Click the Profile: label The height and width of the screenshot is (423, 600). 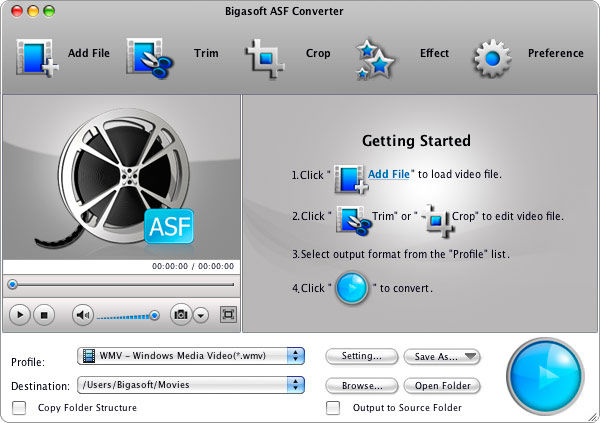point(28,362)
